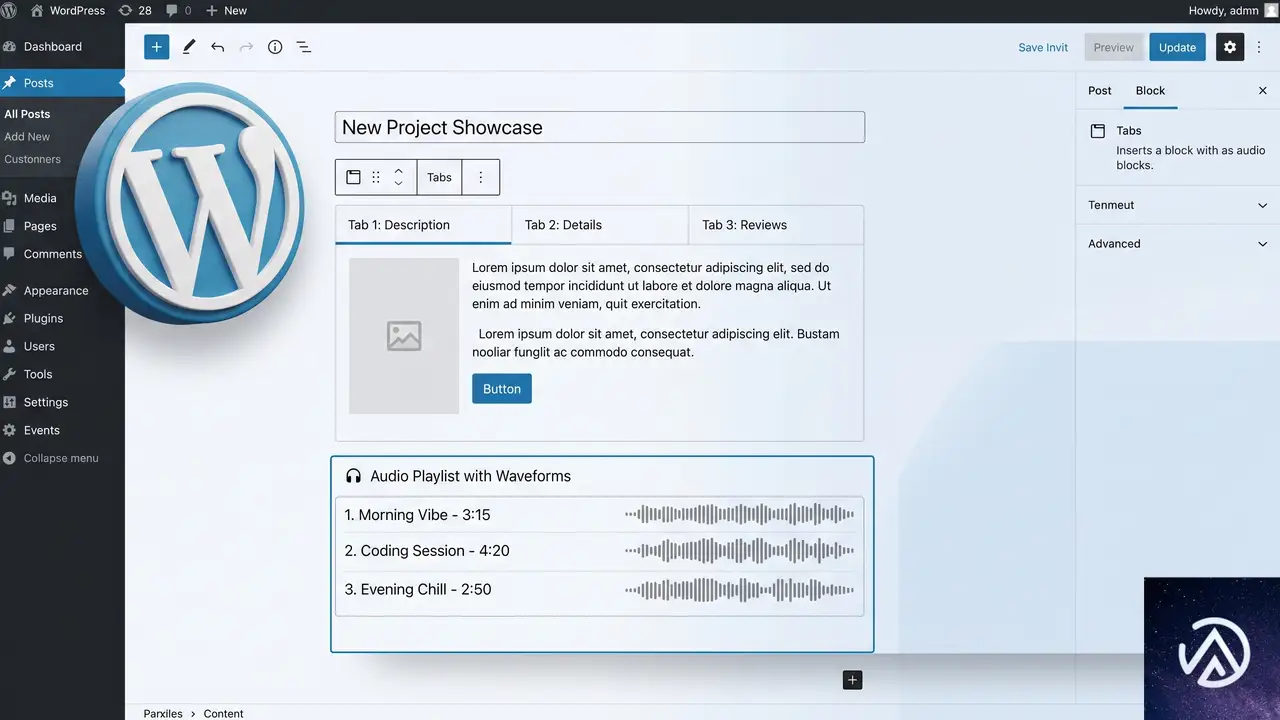Switch to the Post sidebar tab
1280x720 pixels.
coord(1100,90)
